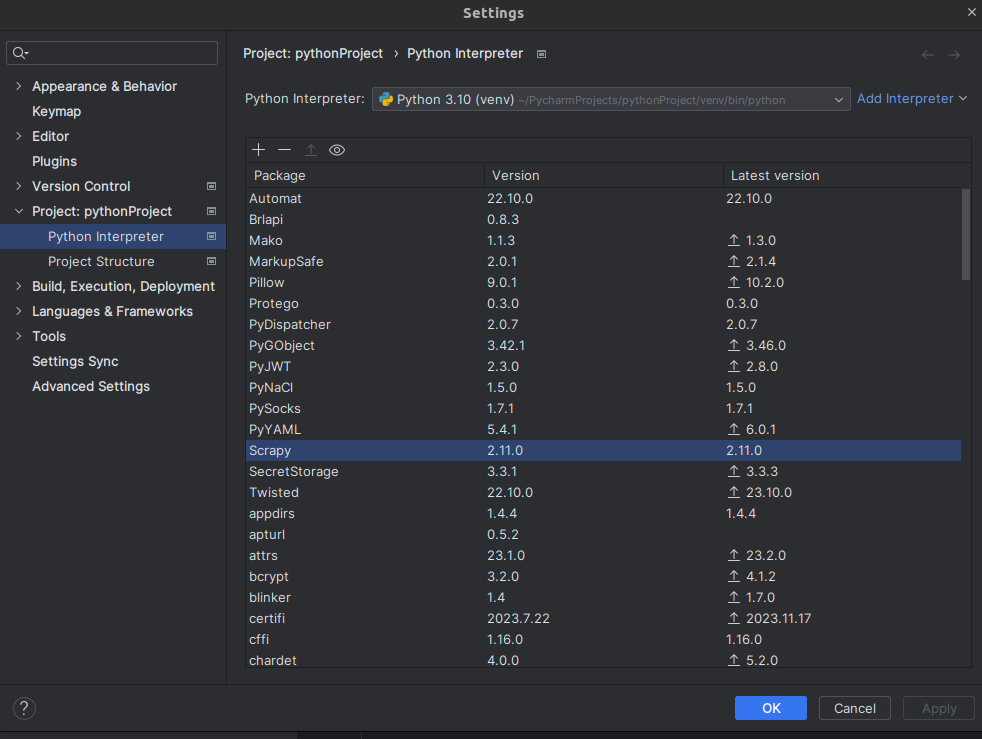Screen dimensions: 982x739
Task: Select the PyJWT package row
Action: [604, 366]
